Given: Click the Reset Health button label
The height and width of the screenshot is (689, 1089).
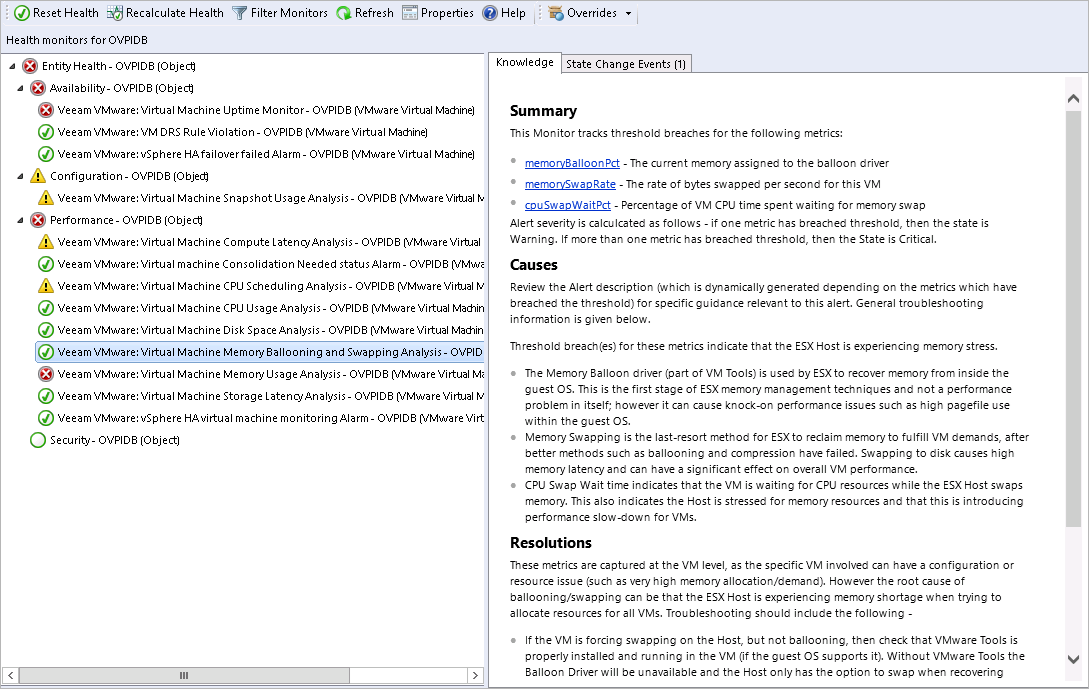Looking at the screenshot, I should click(x=66, y=13).
